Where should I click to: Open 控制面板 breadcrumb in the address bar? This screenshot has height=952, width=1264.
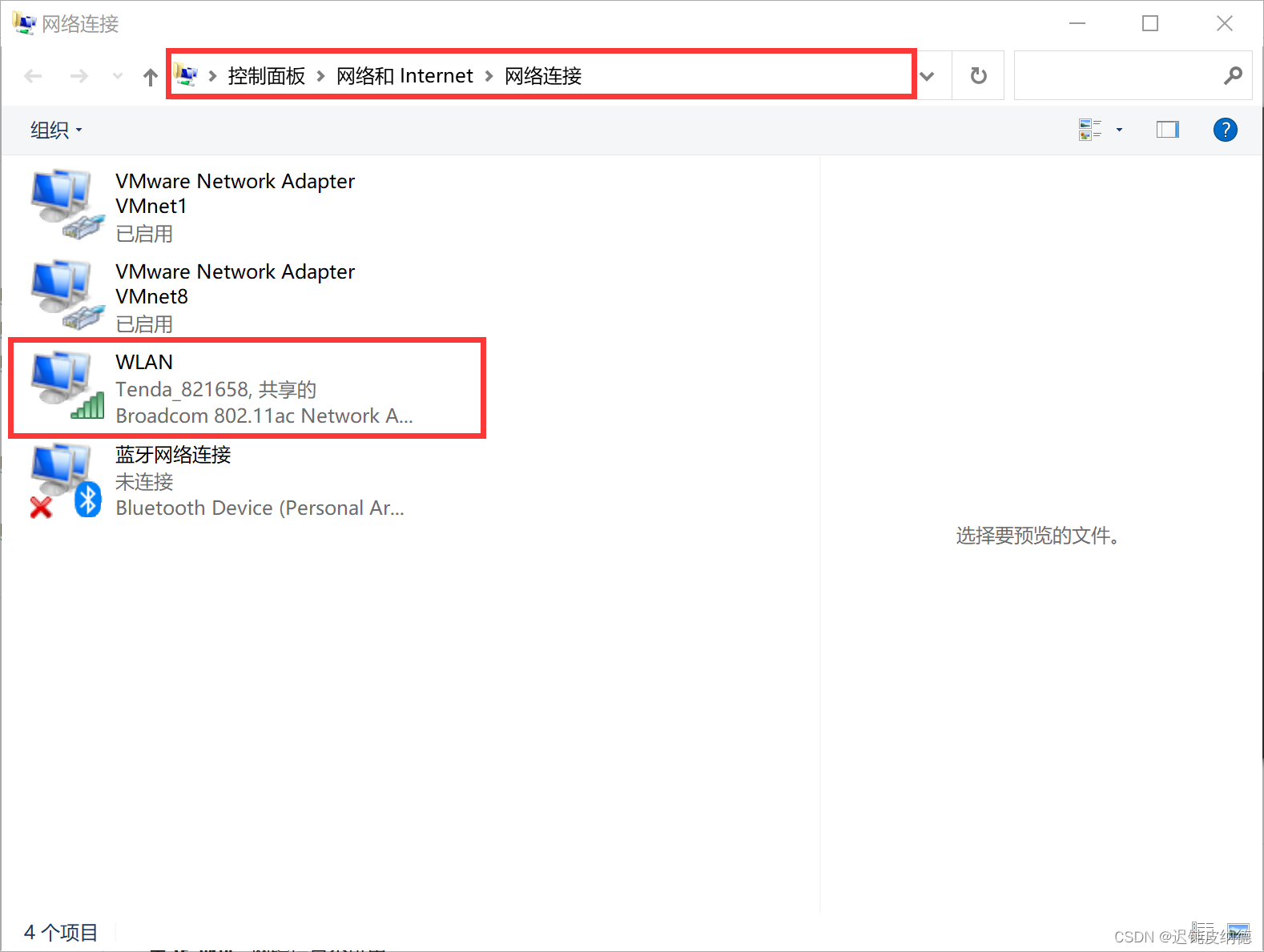point(266,76)
